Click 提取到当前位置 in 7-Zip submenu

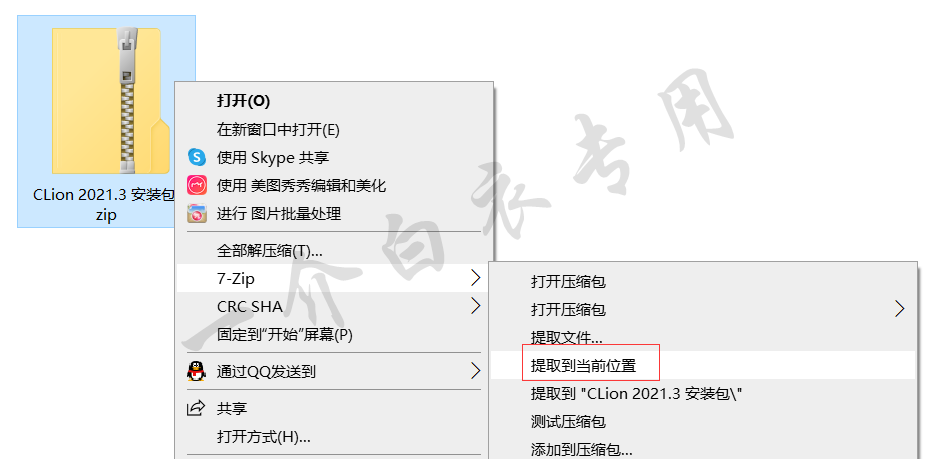pos(583,365)
